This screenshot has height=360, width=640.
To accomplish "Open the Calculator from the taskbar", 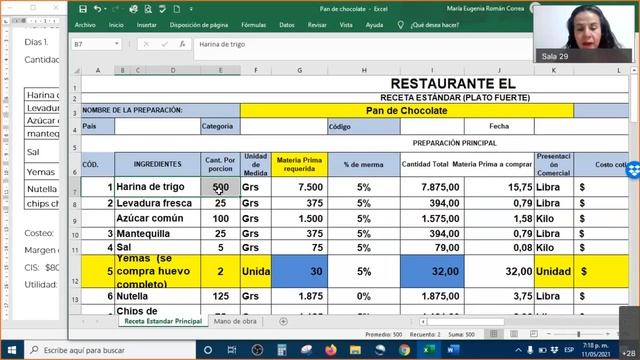I will point(282,350).
